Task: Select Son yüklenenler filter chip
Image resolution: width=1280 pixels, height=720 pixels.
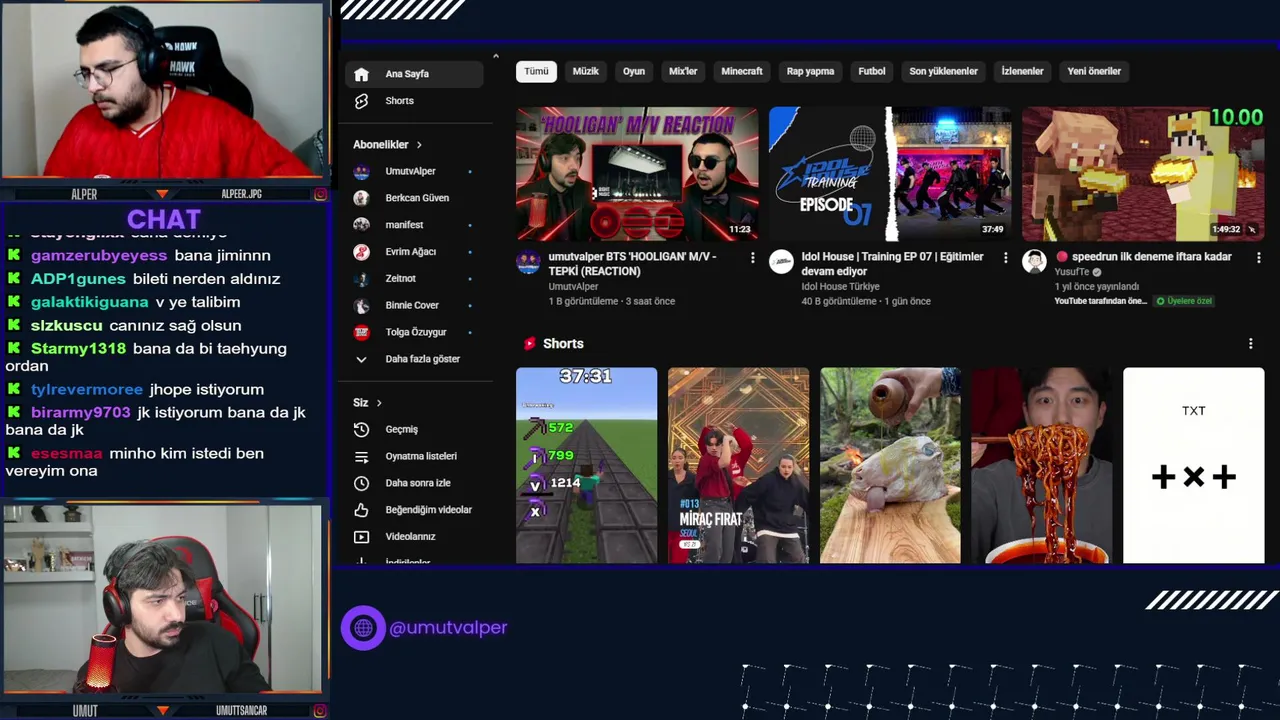Action: (x=943, y=71)
